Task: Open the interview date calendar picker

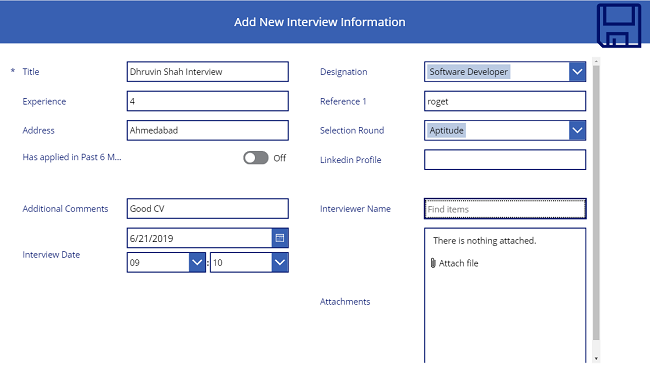Action: pyautogui.click(x=280, y=238)
